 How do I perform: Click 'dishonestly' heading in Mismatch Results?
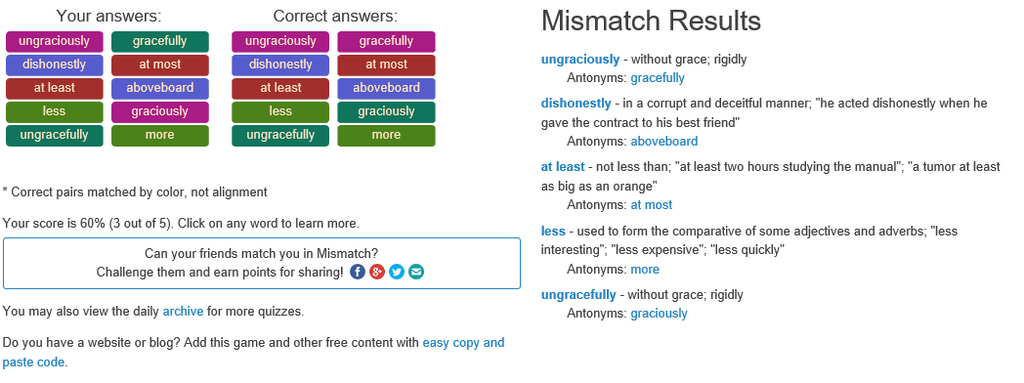pos(576,103)
